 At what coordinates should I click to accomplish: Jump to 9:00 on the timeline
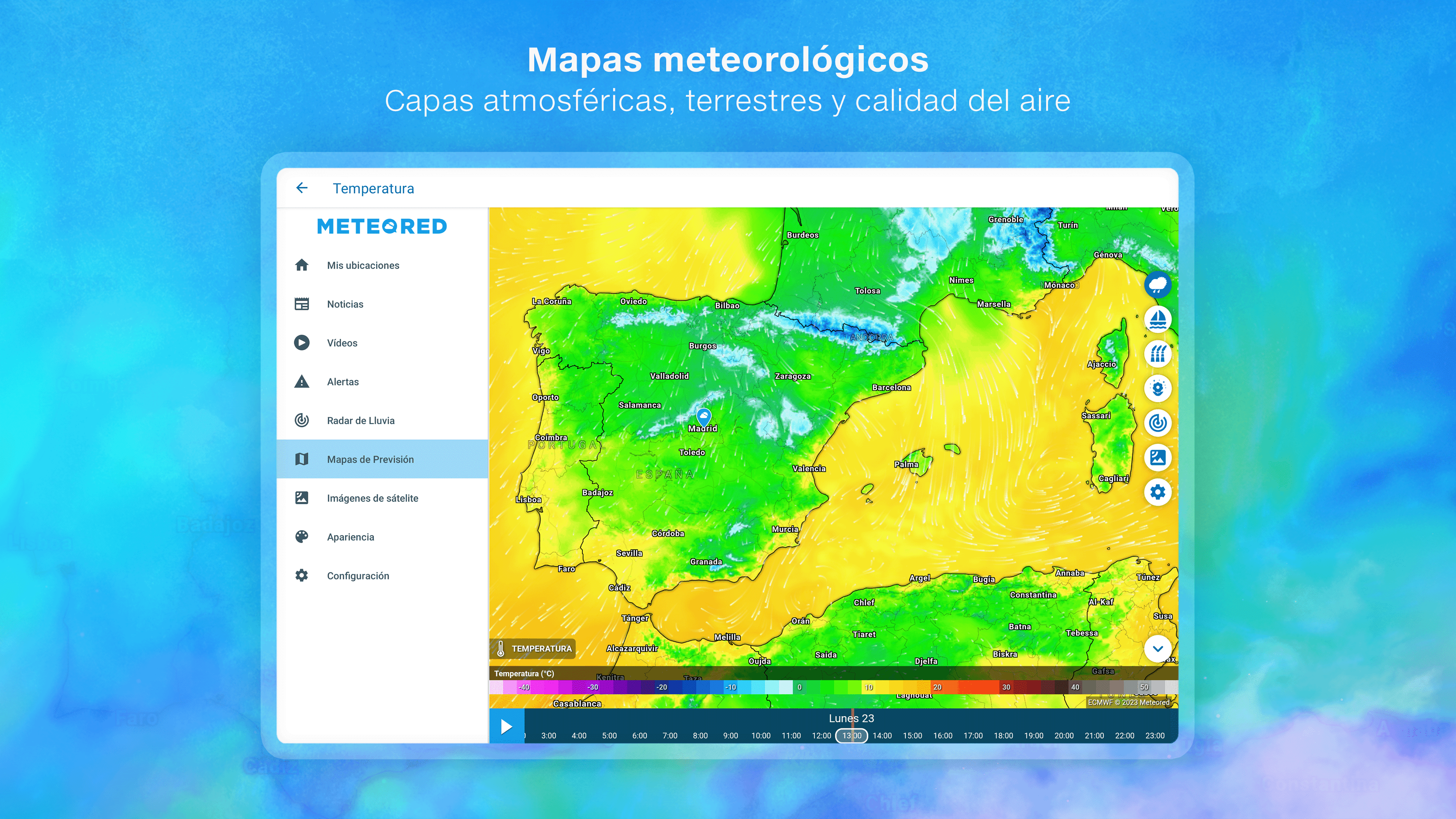pos(730,736)
